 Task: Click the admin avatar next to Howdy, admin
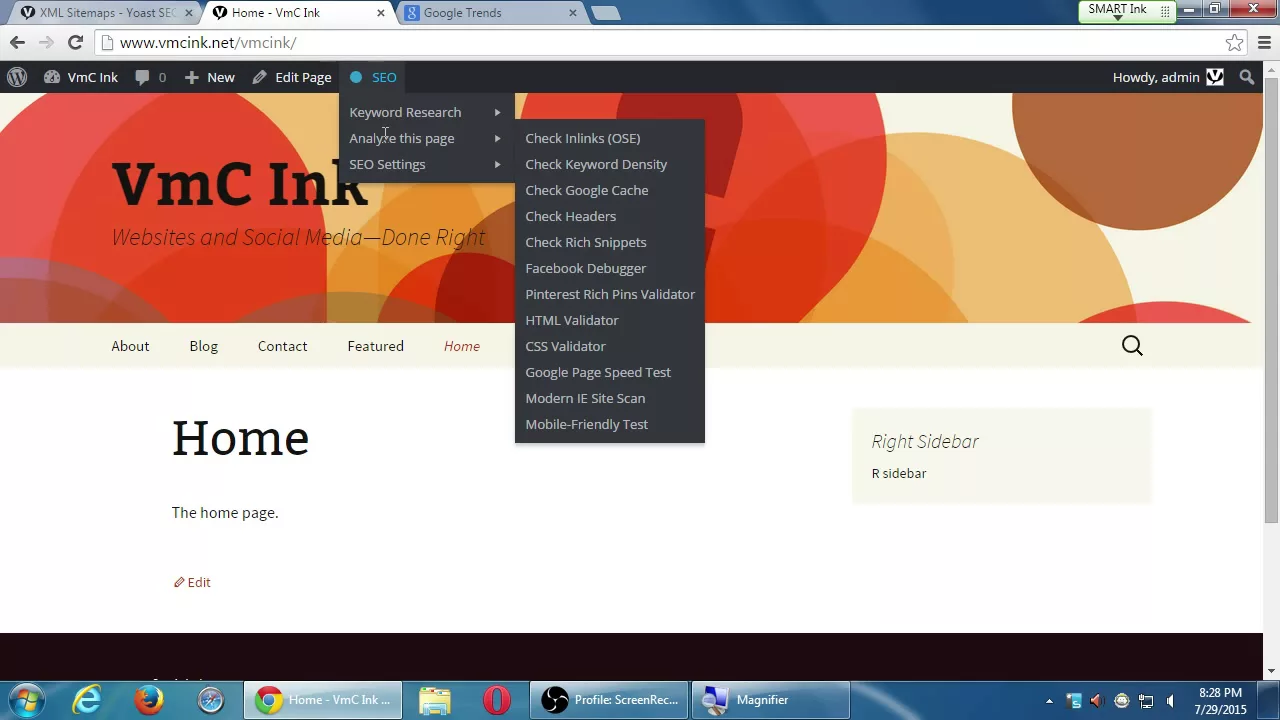1215,77
